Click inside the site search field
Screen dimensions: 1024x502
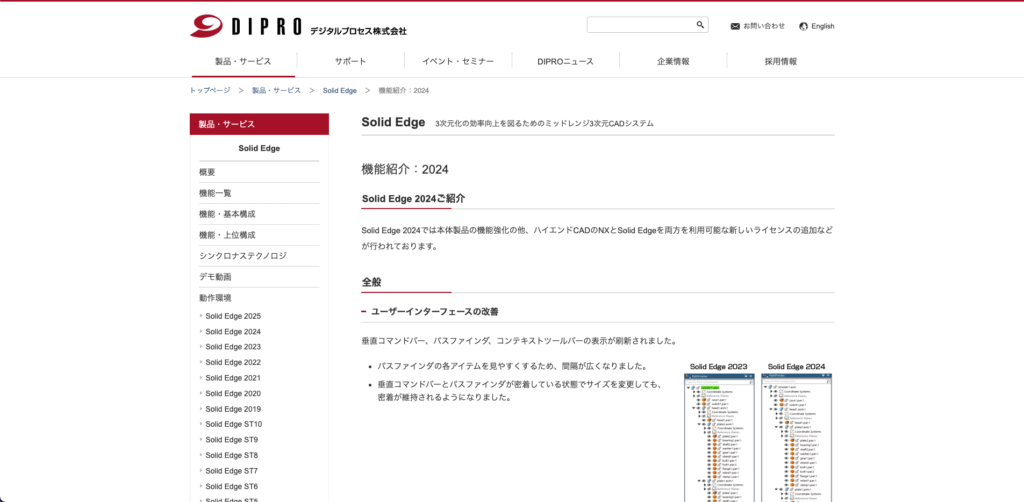(640, 25)
